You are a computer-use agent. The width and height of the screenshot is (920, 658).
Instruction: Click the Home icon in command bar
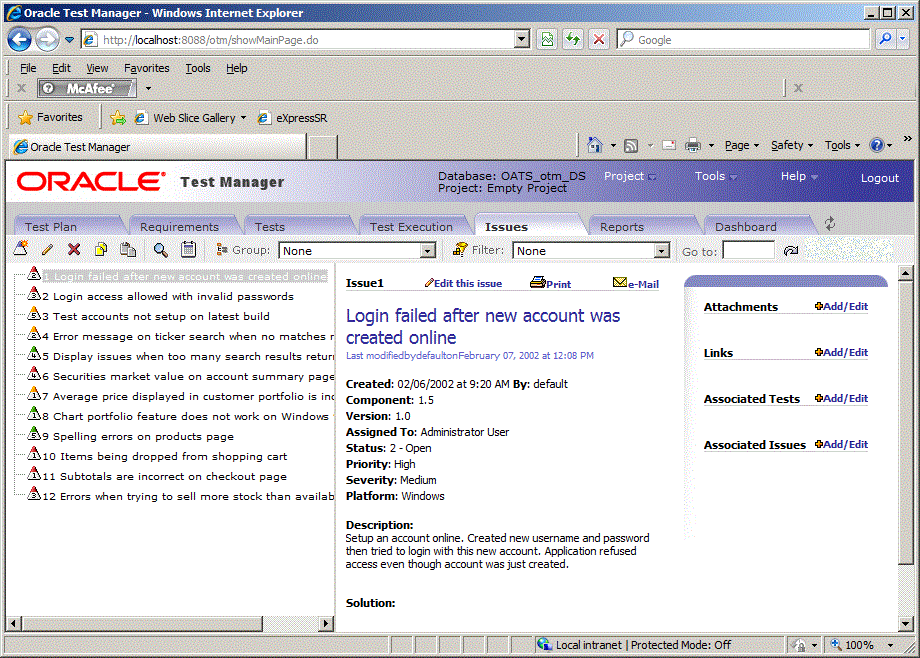tap(594, 145)
